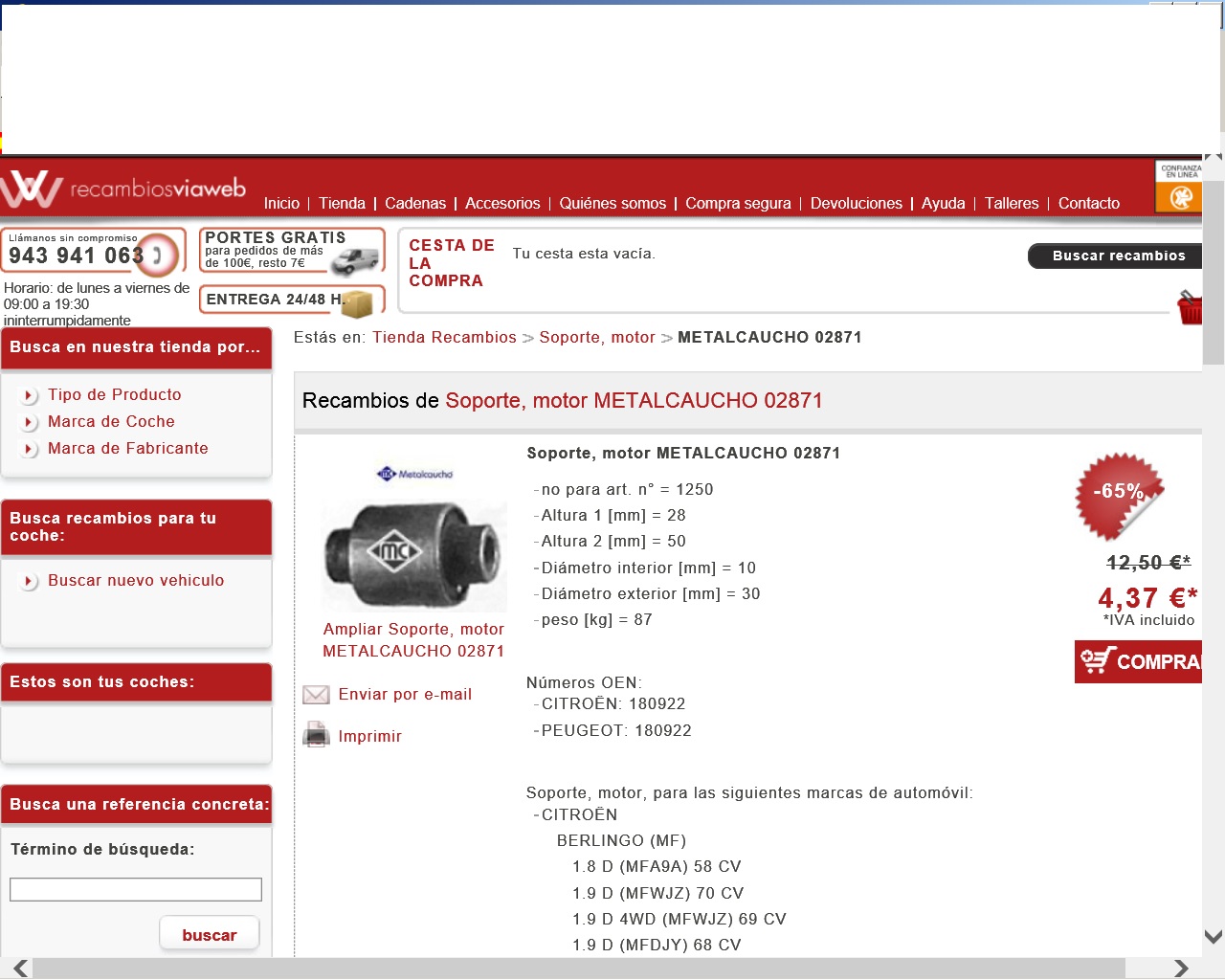This screenshot has width=1225, height=980.
Task: Open Compra segura in the top menu
Action: pos(738,203)
